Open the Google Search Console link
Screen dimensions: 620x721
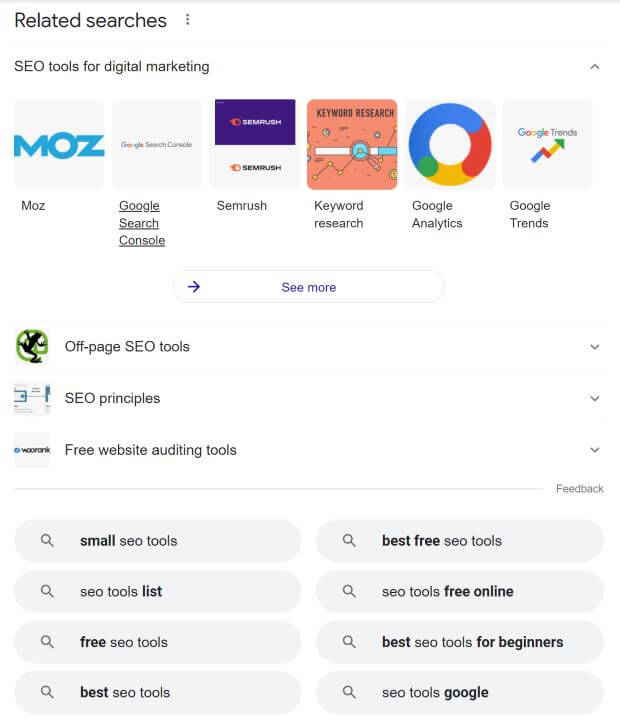(x=142, y=223)
